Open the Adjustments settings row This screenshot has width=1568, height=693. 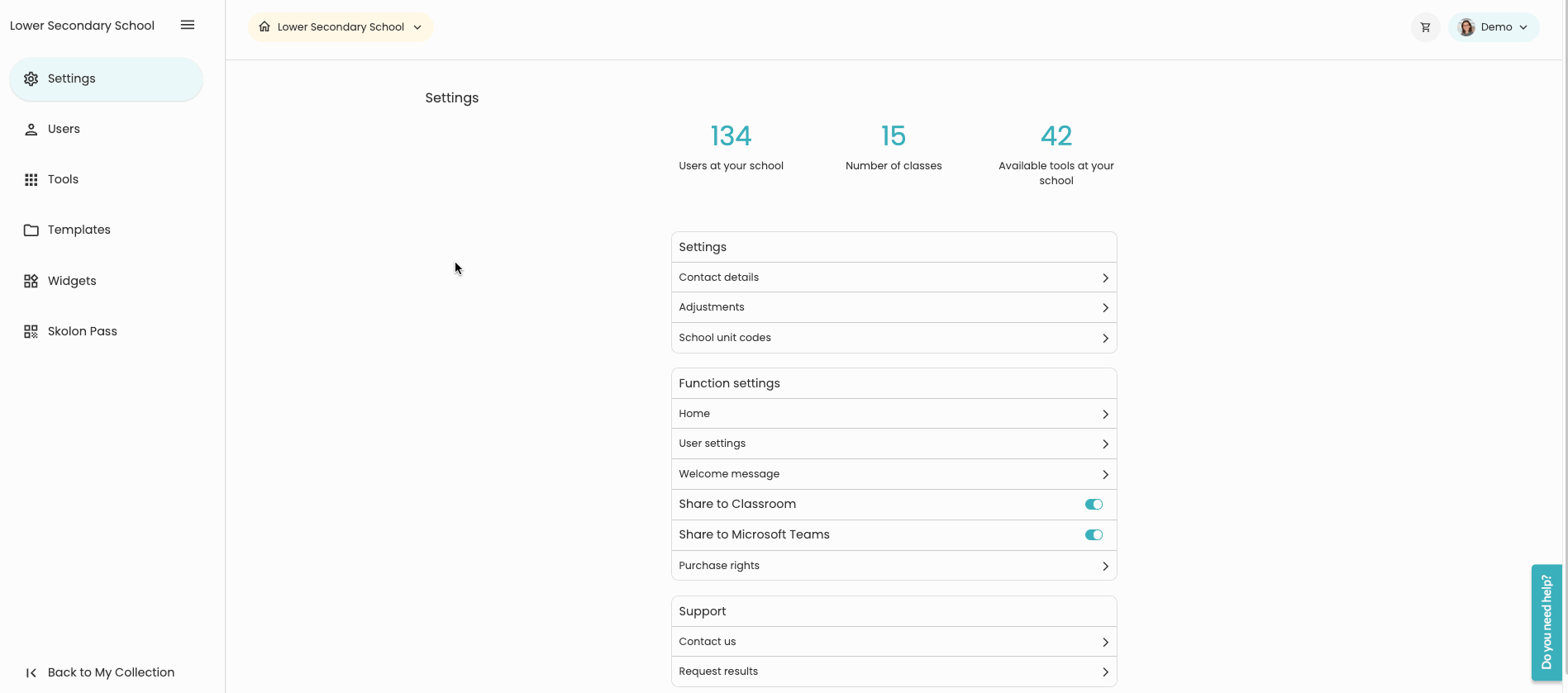pyautogui.click(x=893, y=307)
